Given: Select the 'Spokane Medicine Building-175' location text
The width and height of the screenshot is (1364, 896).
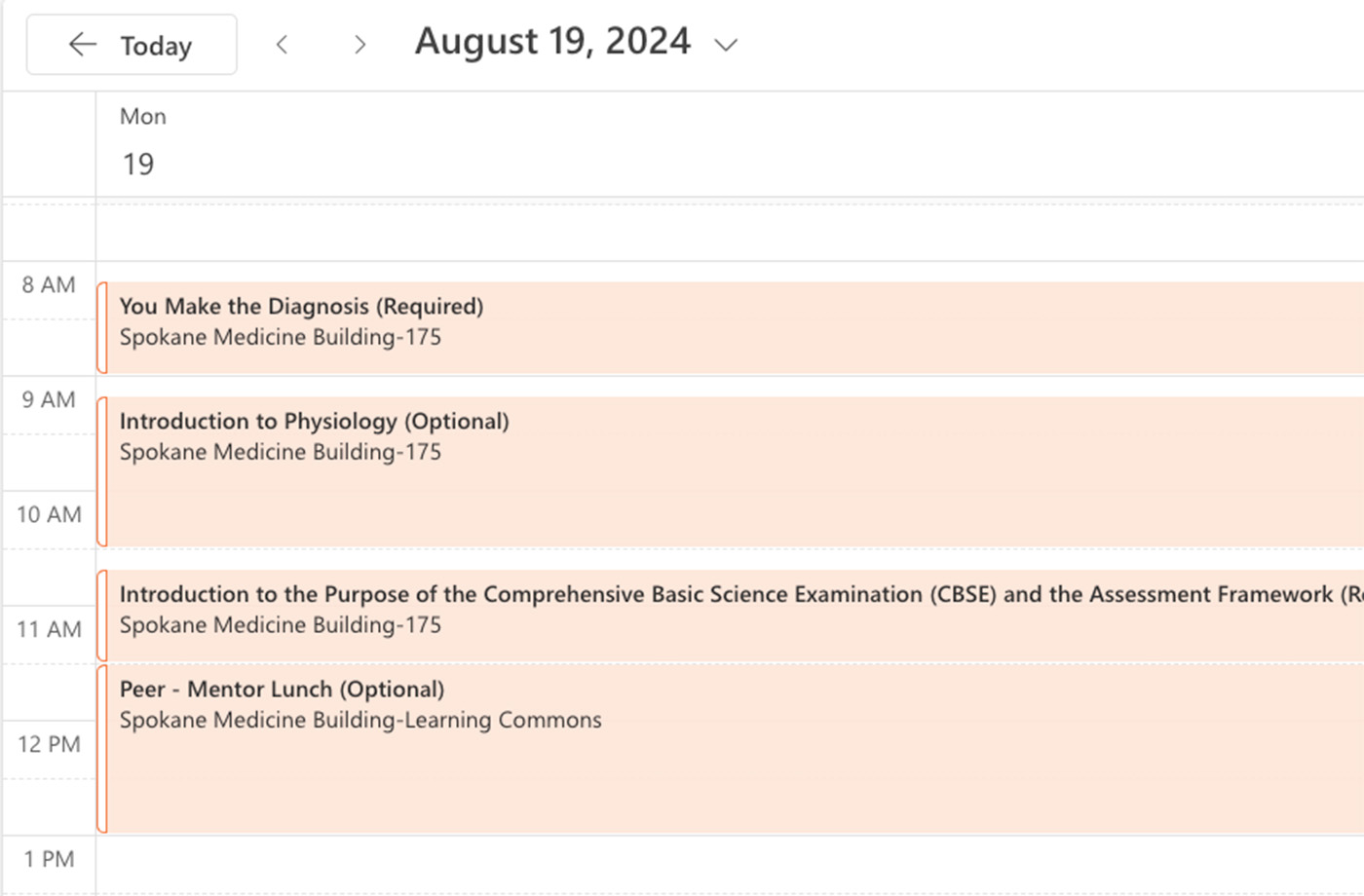Looking at the screenshot, I should coord(280,337).
